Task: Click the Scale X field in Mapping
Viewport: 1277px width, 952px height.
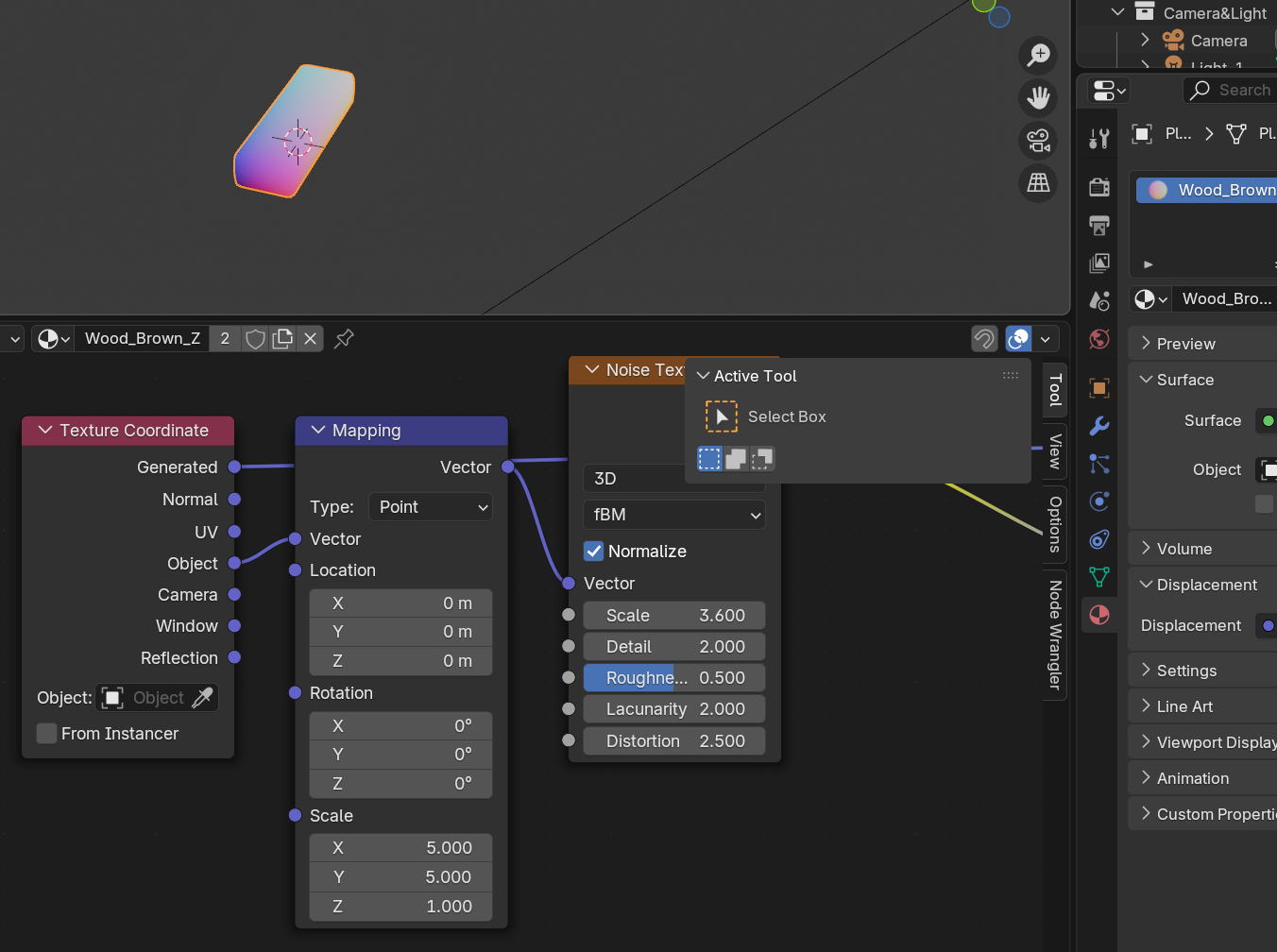Action: [x=401, y=848]
